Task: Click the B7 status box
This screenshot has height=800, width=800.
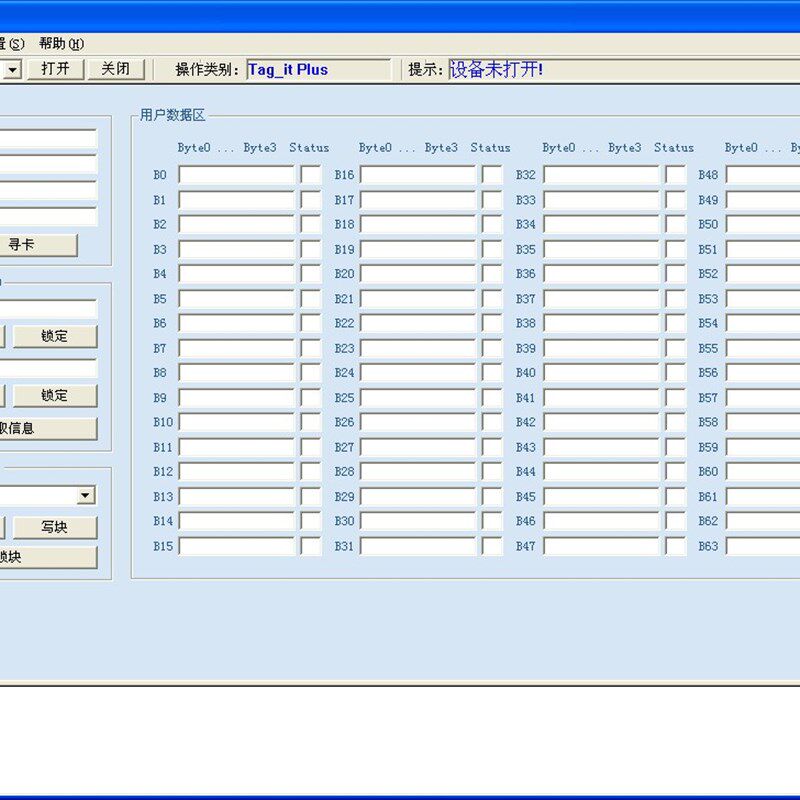Action: pyautogui.click(x=311, y=348)
